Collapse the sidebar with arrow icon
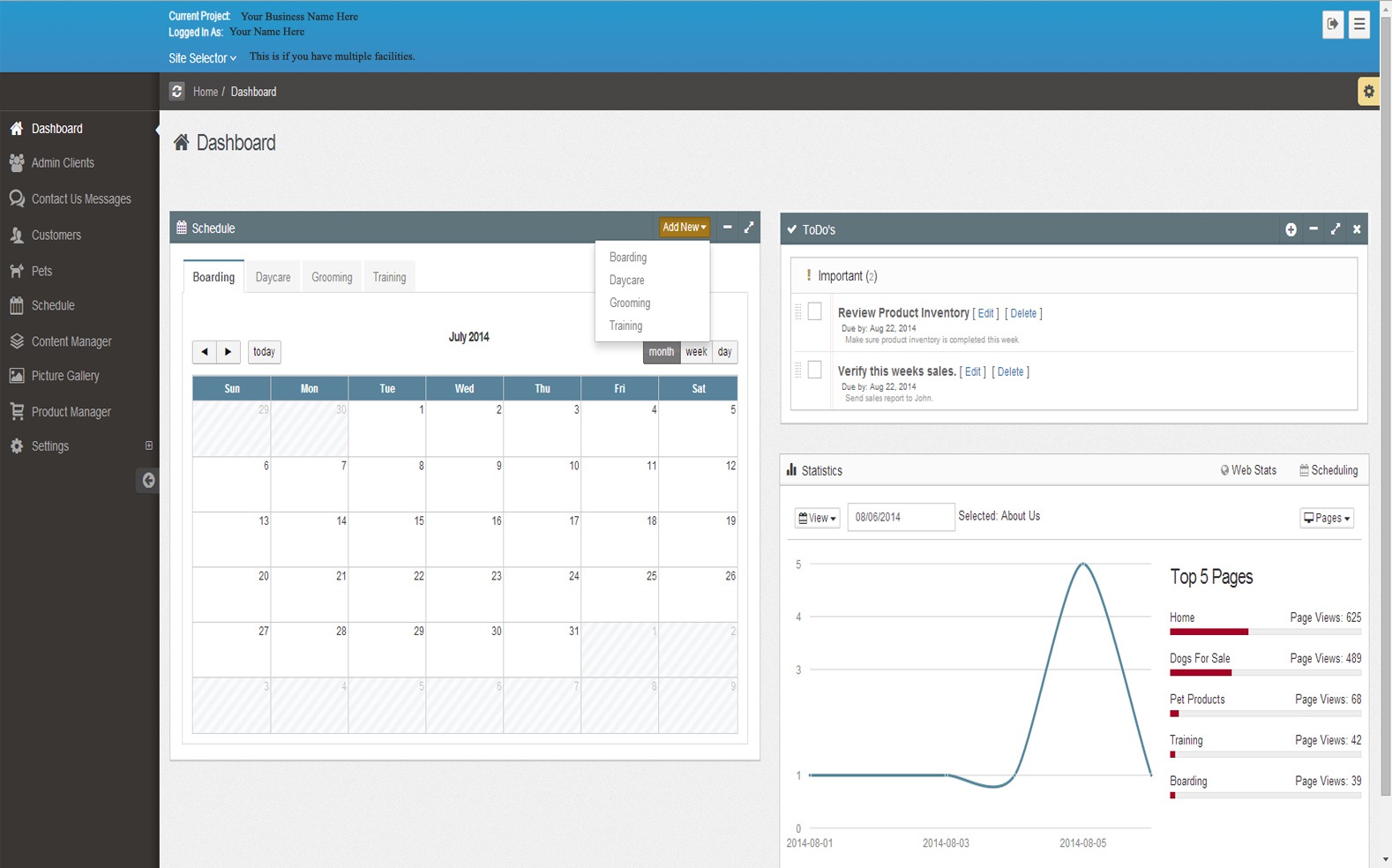 pos(148,480)
